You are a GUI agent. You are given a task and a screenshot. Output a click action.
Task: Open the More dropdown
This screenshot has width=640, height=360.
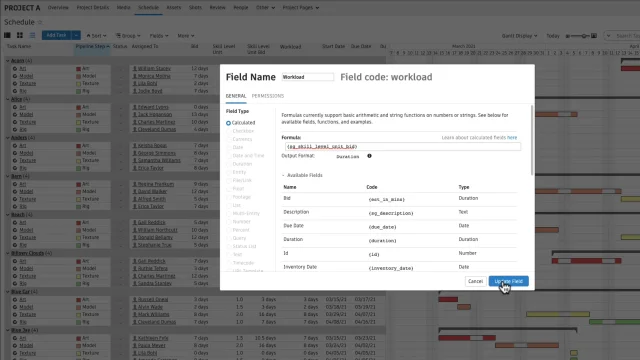186,36
